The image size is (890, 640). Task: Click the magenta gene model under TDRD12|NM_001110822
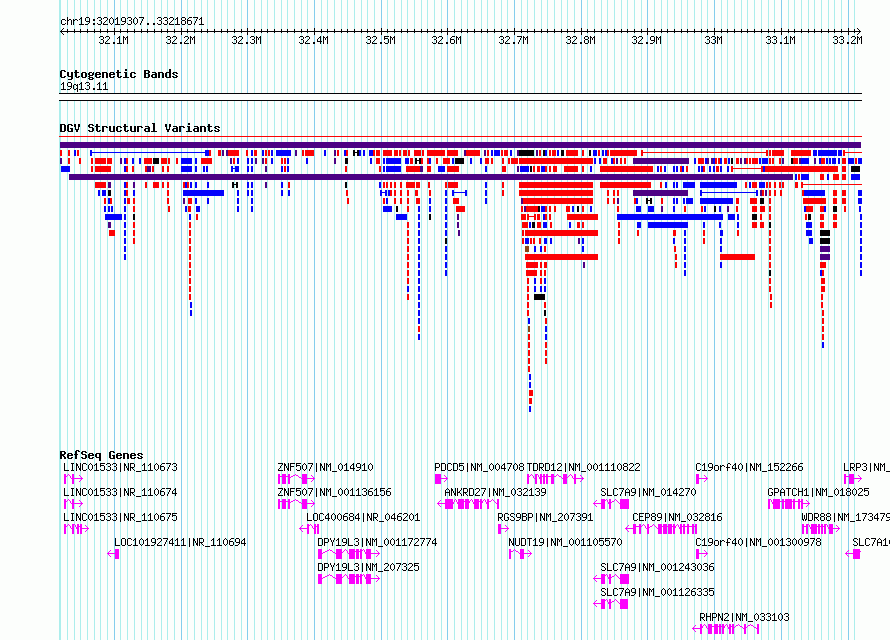(x=555, y=479)
